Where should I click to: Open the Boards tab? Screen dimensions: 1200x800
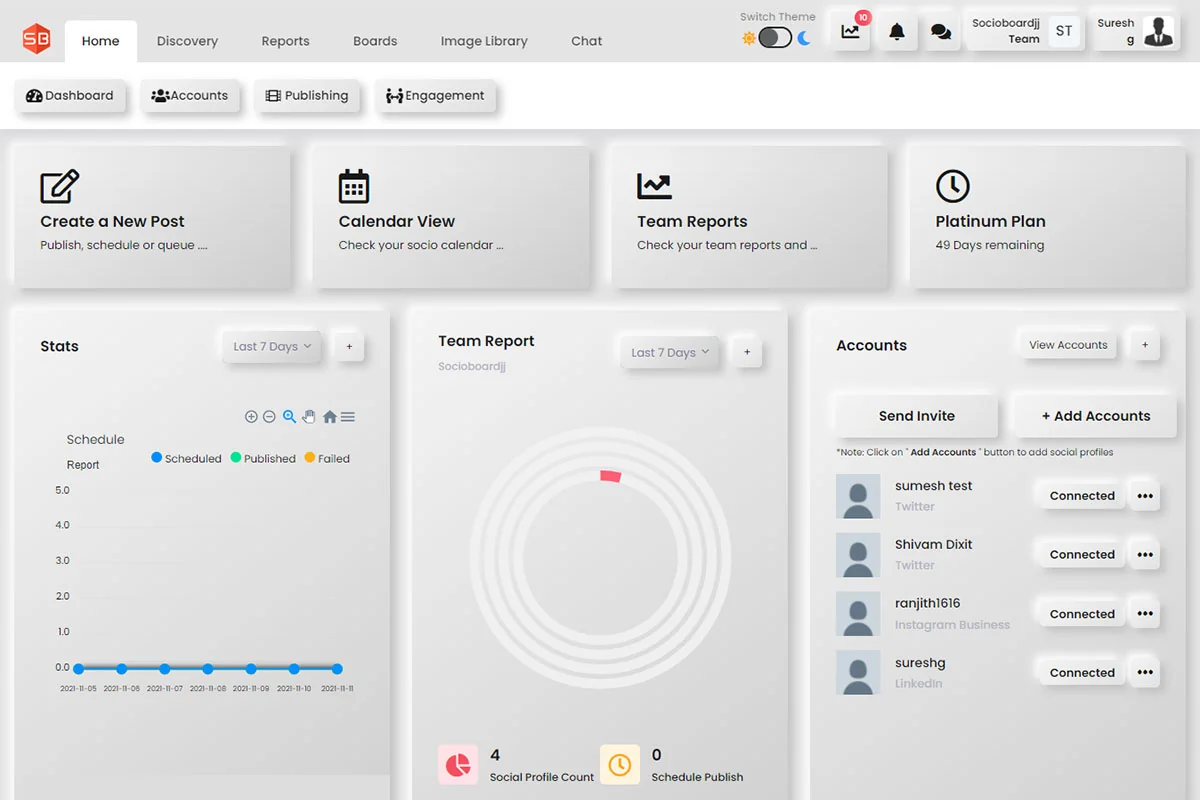(x=375, y=41)
